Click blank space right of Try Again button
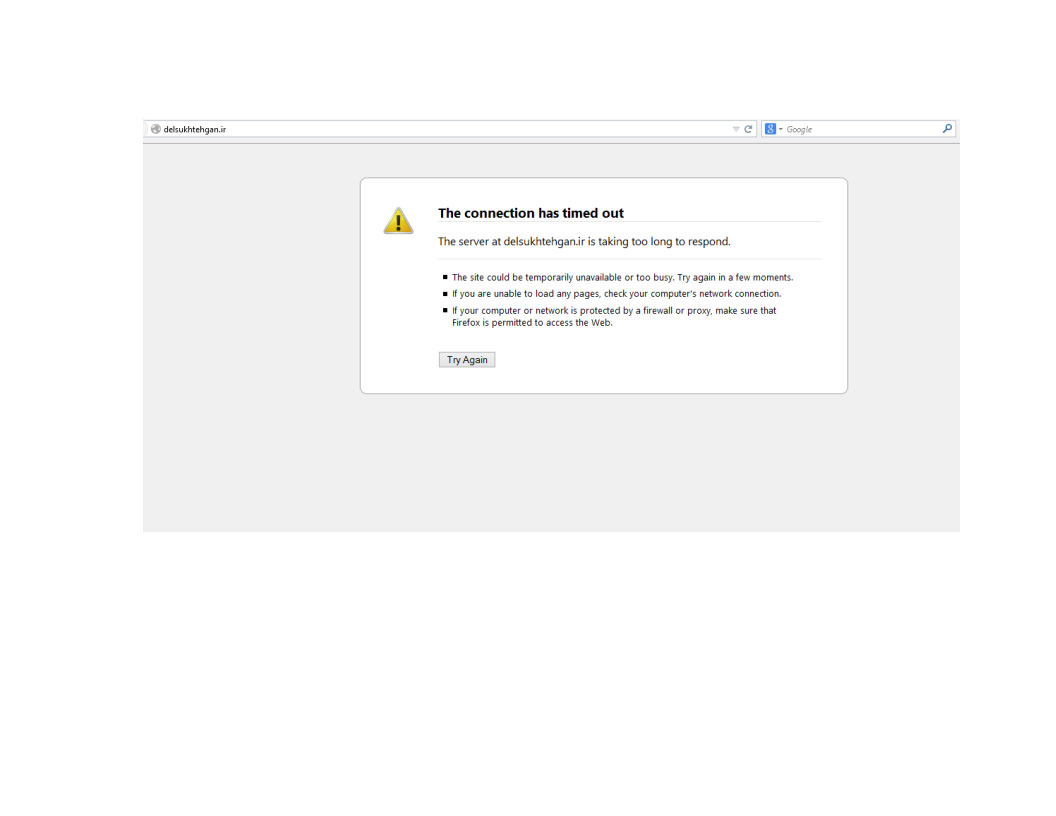This screenshot has width=1056, height=816. pos(650,360)
